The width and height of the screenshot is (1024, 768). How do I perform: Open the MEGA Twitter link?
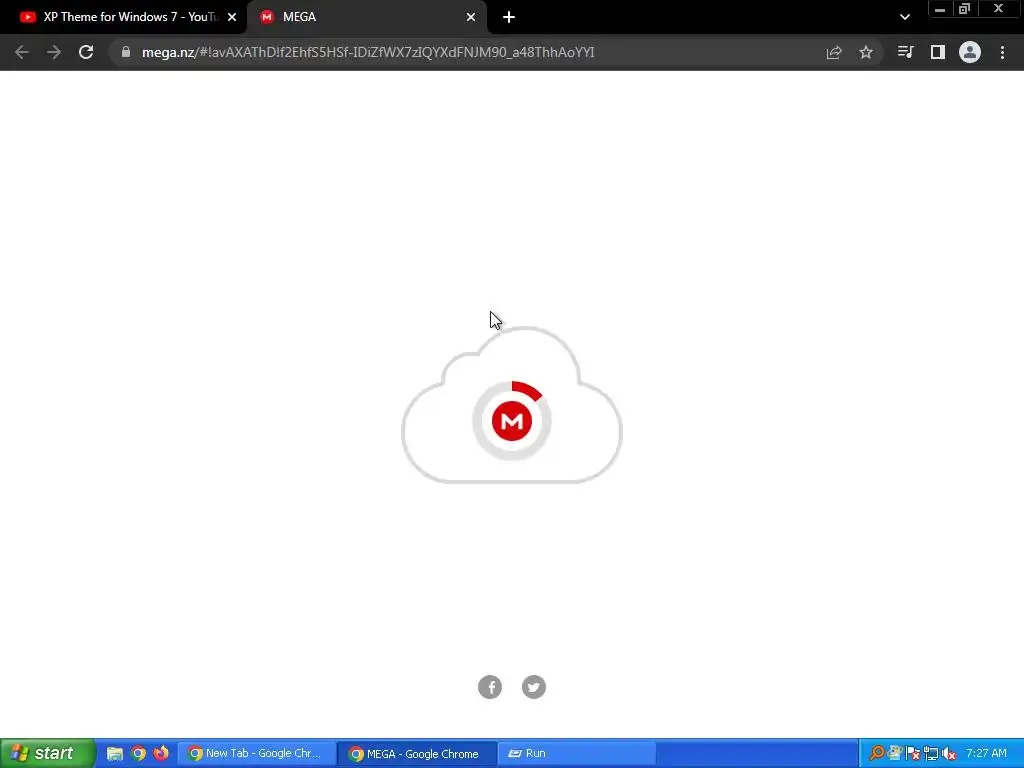tap(534, 687)
